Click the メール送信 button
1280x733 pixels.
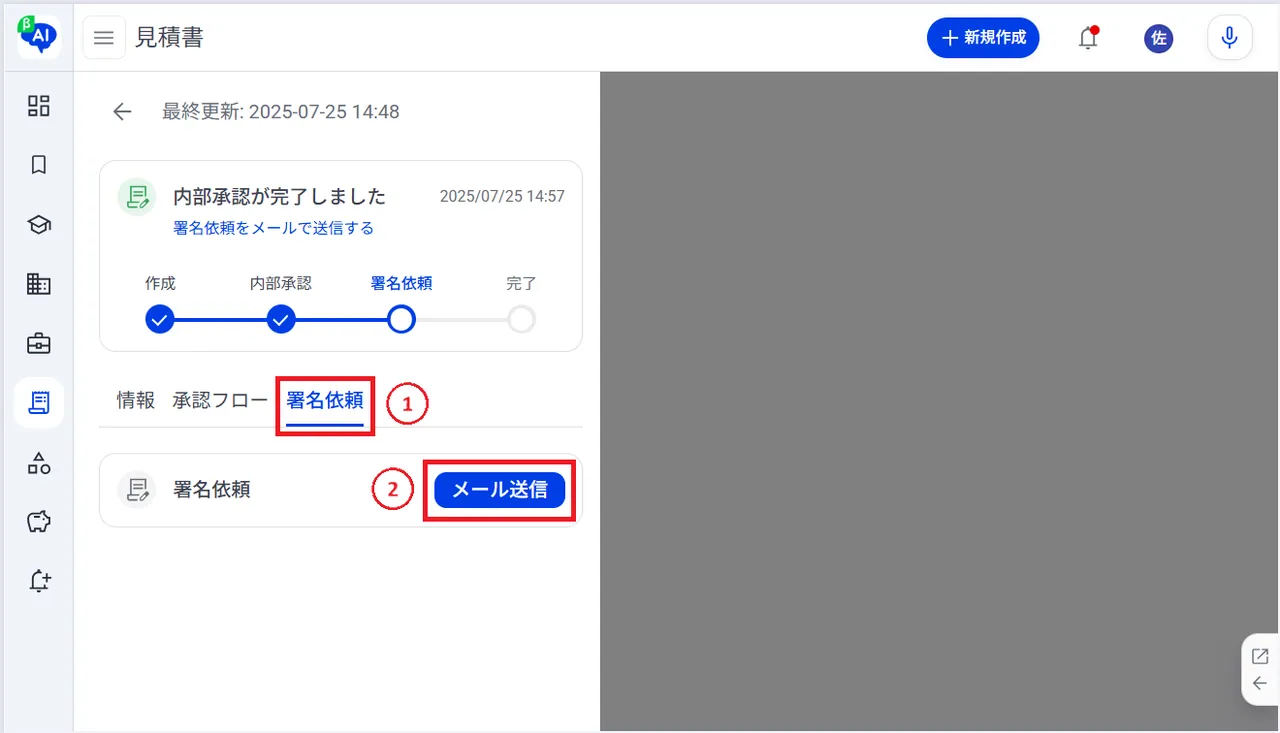coord(500,490)
